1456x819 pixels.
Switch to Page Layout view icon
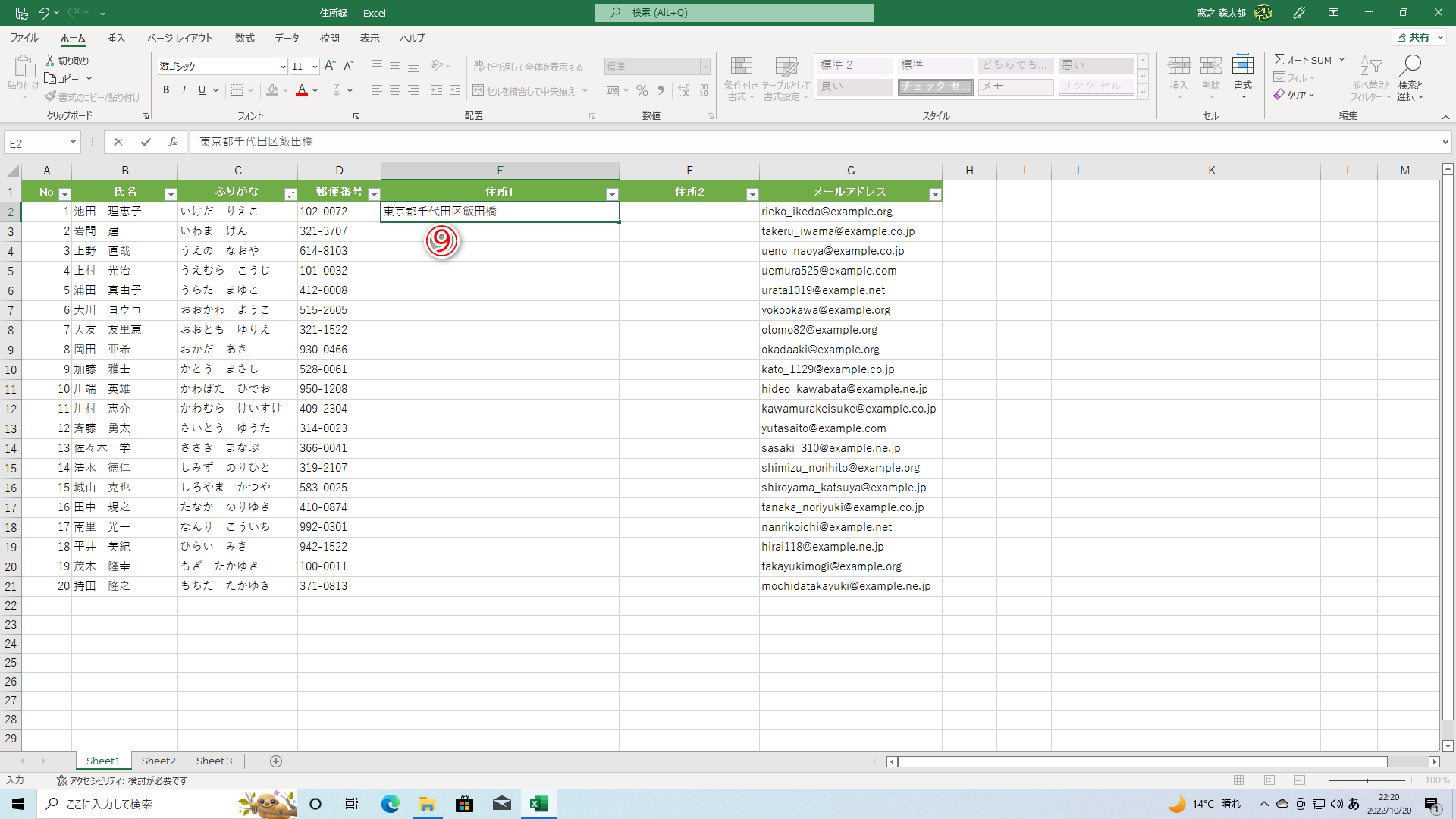[x=1269, y=780]
